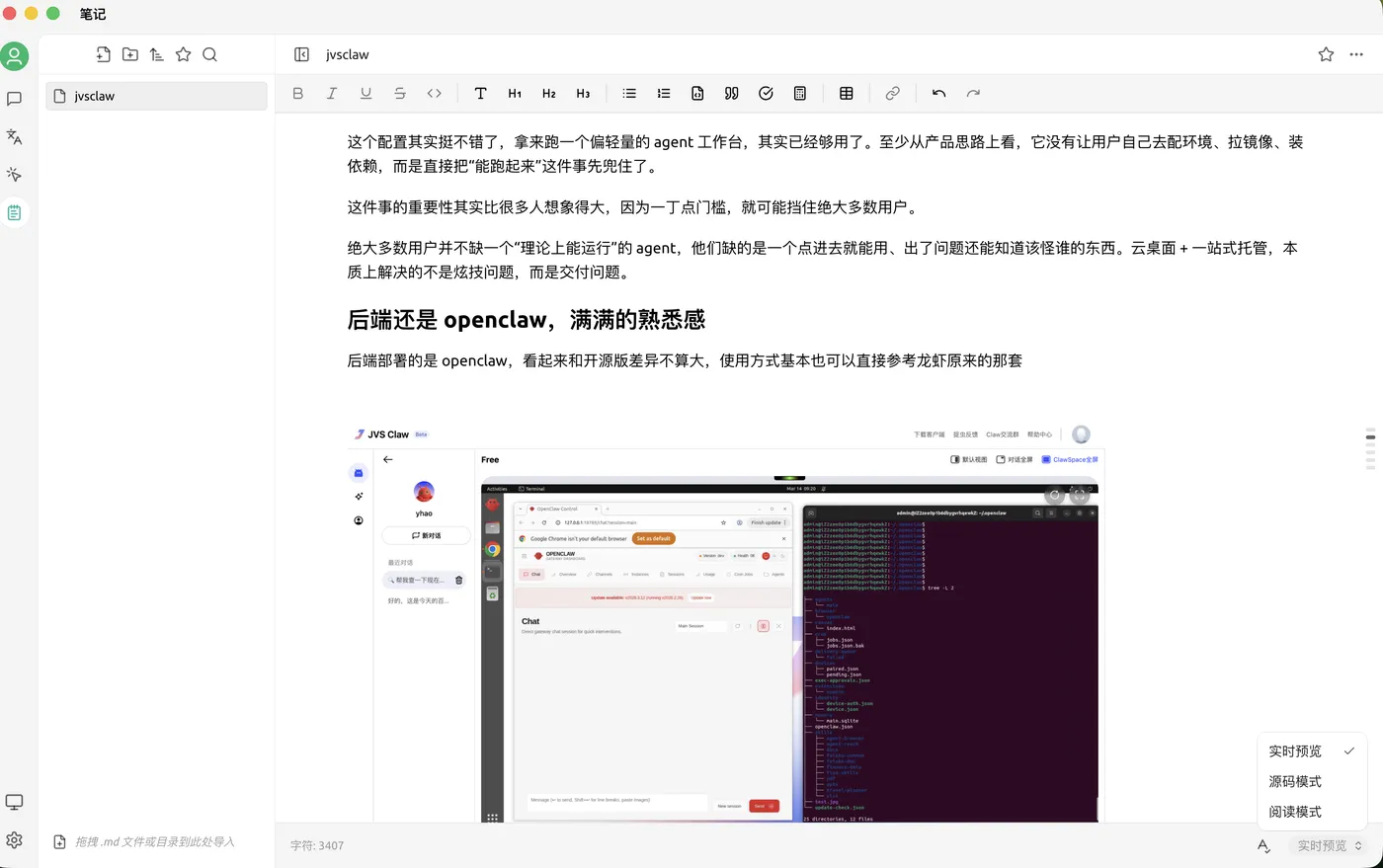The width and height of the screenshot is (1383, 868).
Task: Star the jvsclaw note as favorite
Action: pyautogui.click(x=1326, y=54)
